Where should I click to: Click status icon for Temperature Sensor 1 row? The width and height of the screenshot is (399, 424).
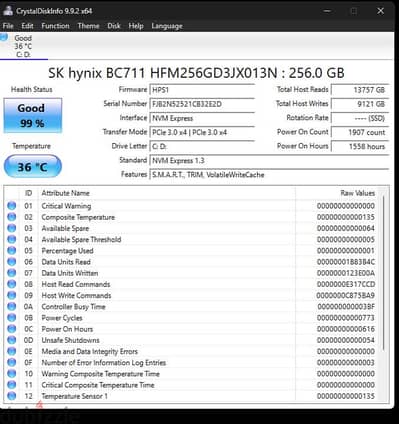click(12, 396)
